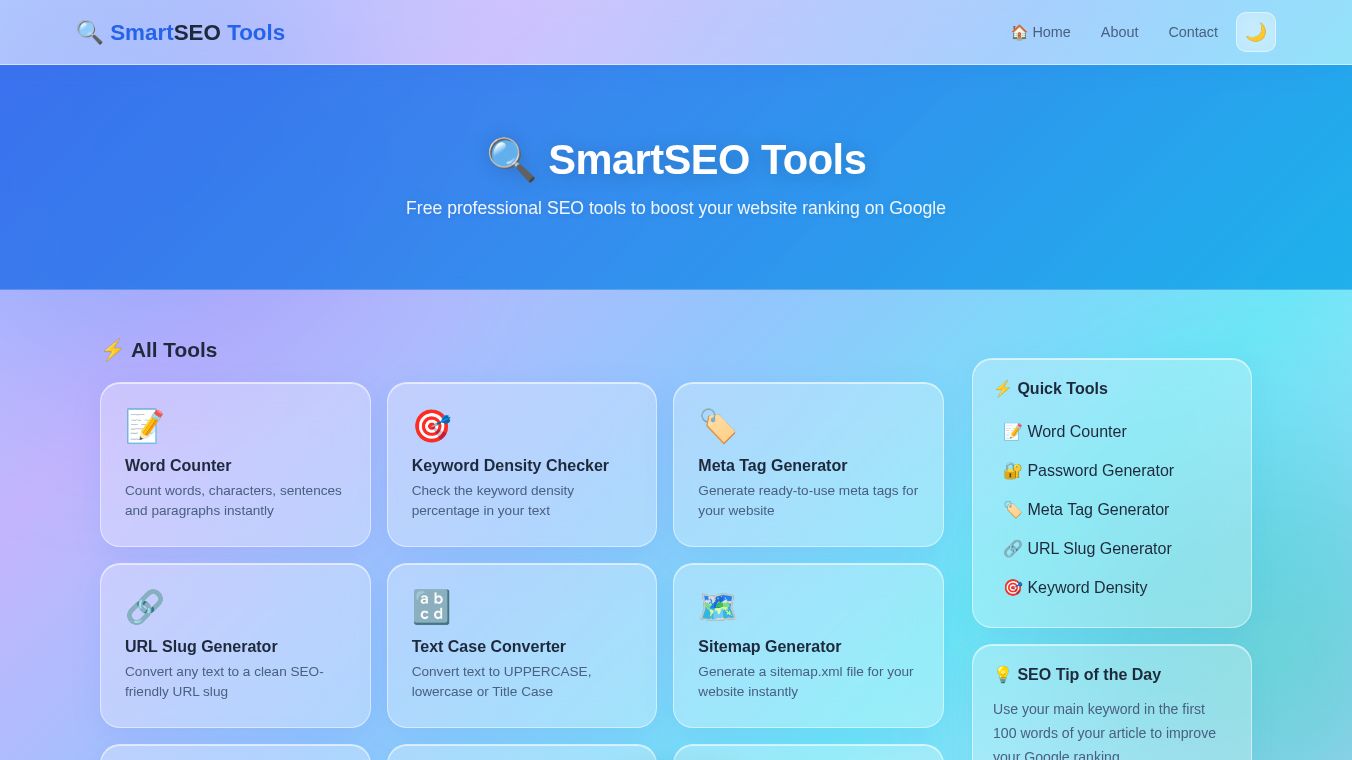
Task: Click text 'Generate a sitemap.xml file for your'
Action: (x=806, y=672)
